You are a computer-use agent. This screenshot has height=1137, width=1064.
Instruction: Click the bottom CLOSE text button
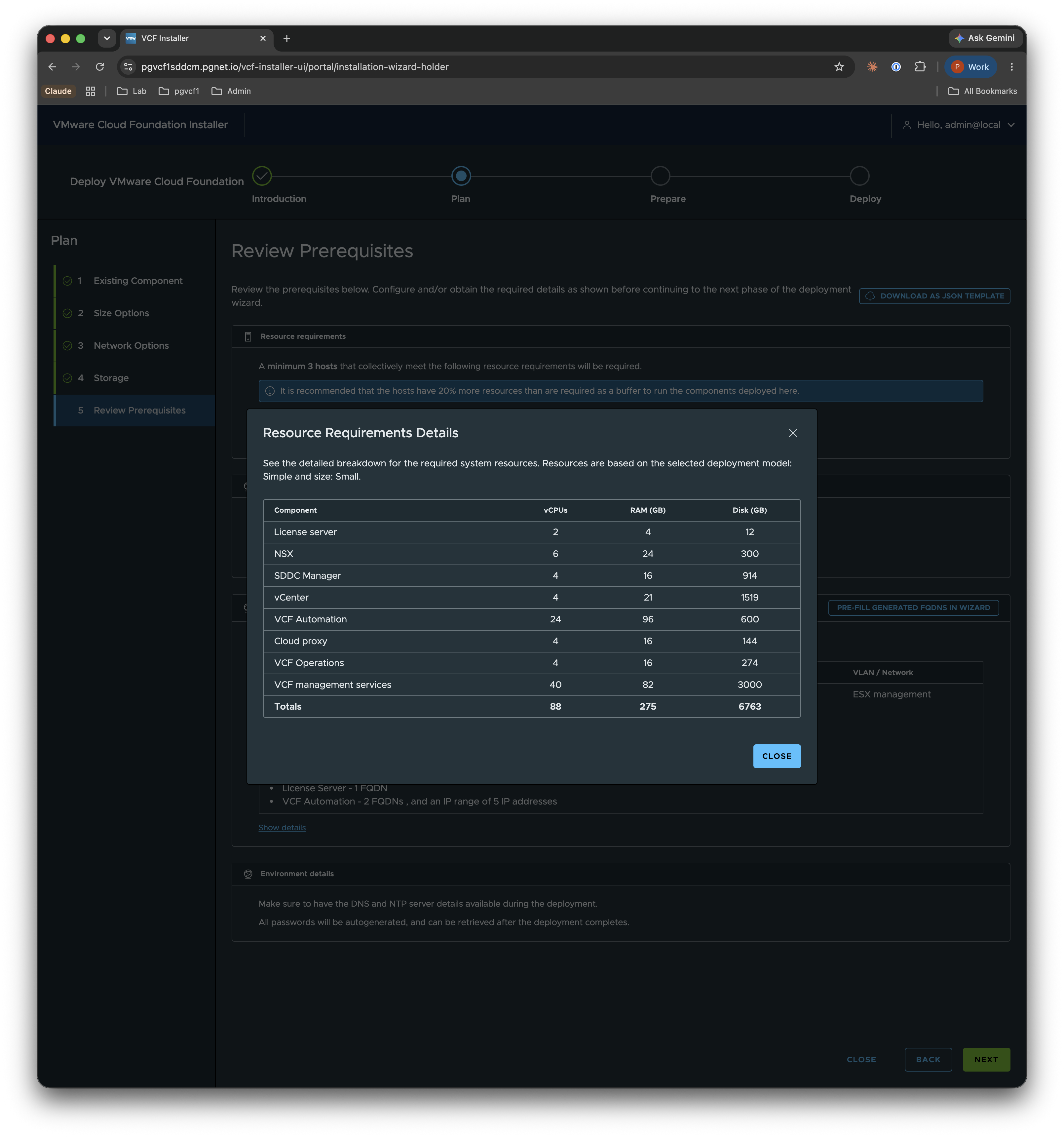[861, 1059]
